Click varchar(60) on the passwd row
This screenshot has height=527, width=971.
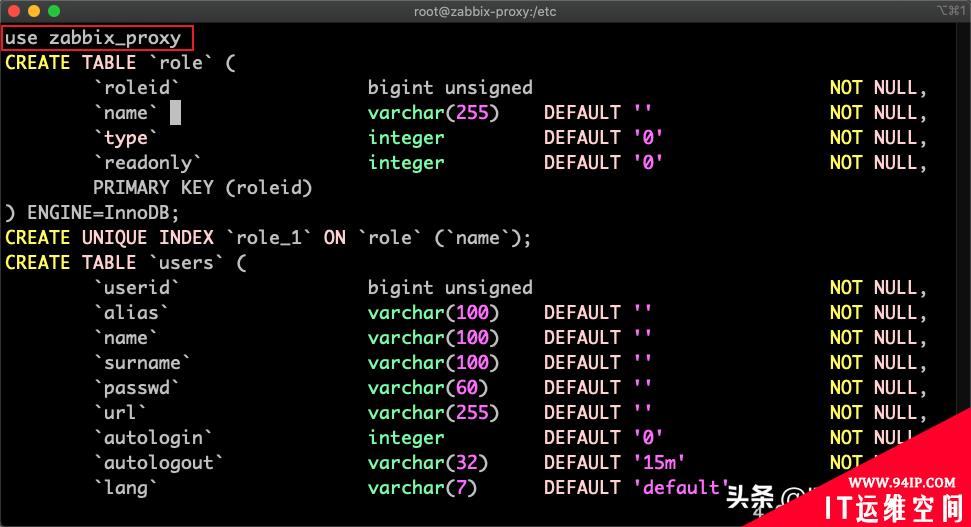point(427,387)
